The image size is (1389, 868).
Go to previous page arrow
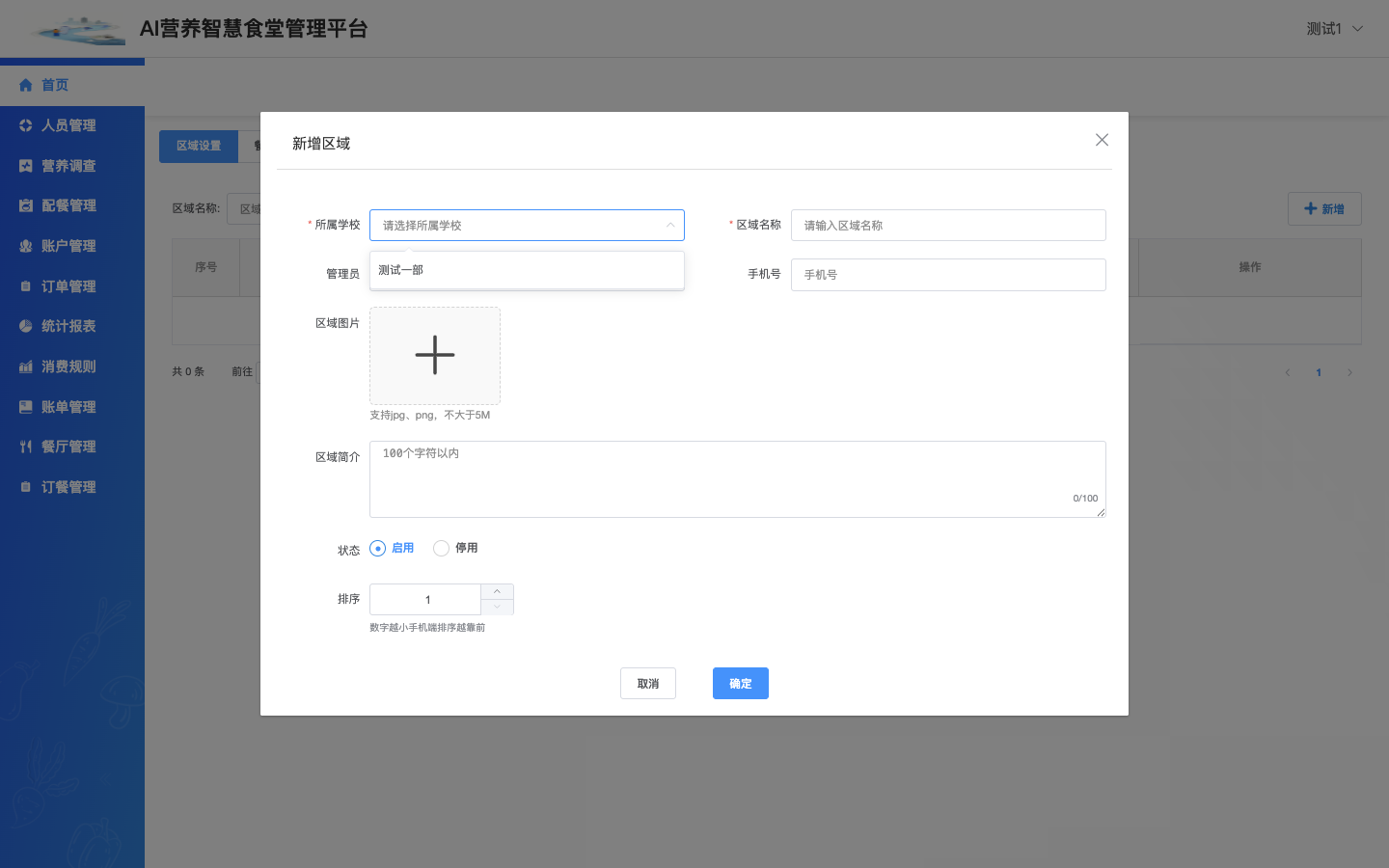1287,372
